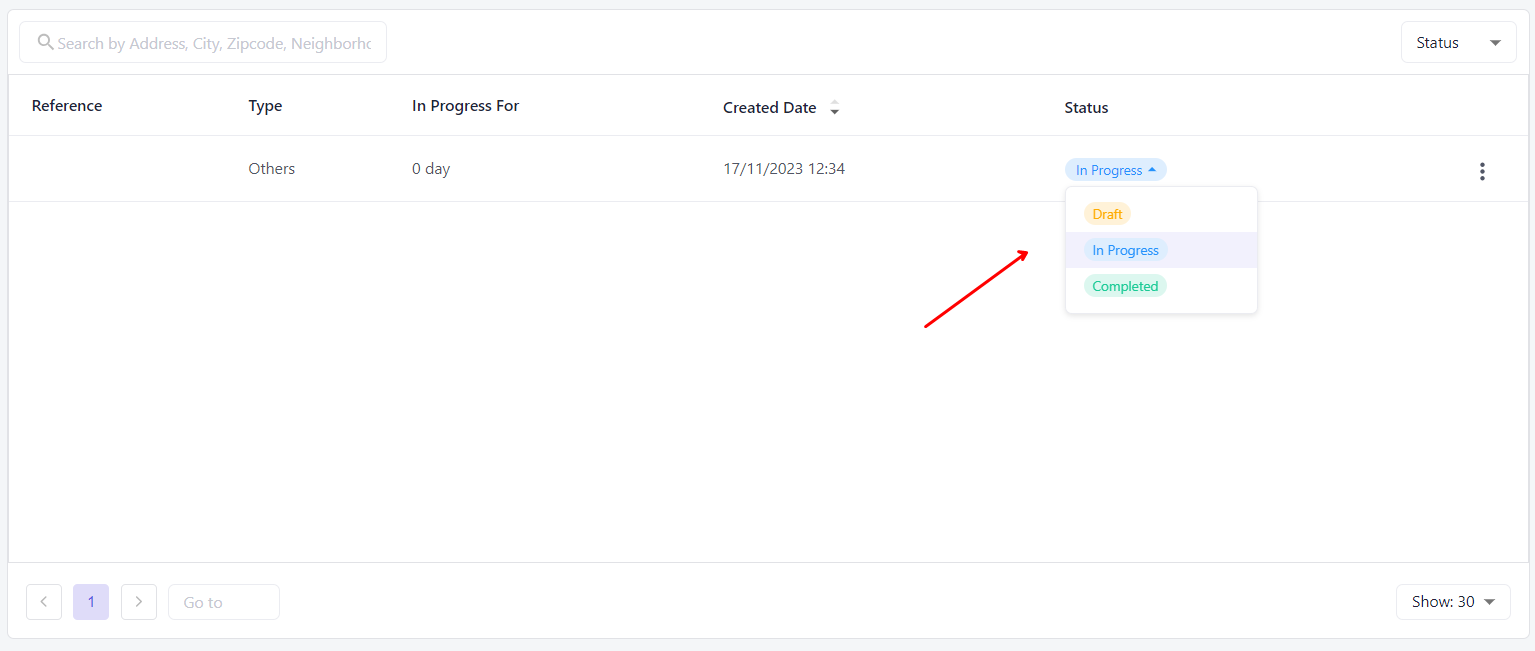The width and height of the screenshot is (1535, 651).
Task: Choose In Progress option in status menu
Action: coord(1125,250)
